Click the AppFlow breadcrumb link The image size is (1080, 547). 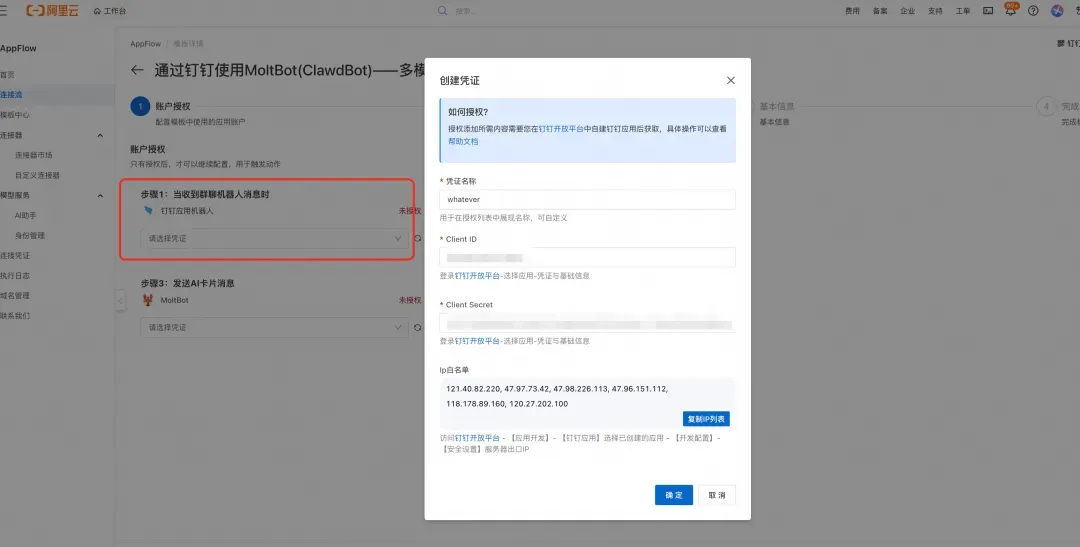point(145,44)
